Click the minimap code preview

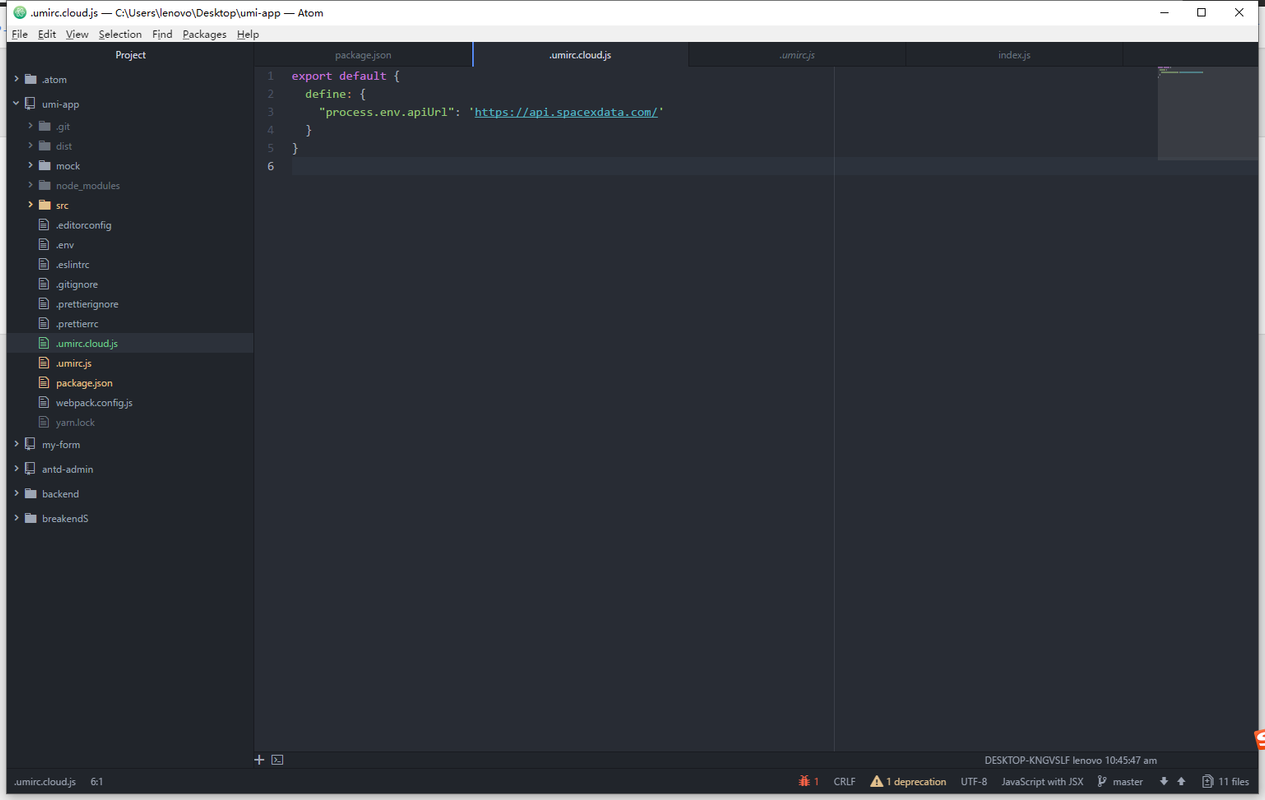pyautogui.click(x=1207, y=113)
